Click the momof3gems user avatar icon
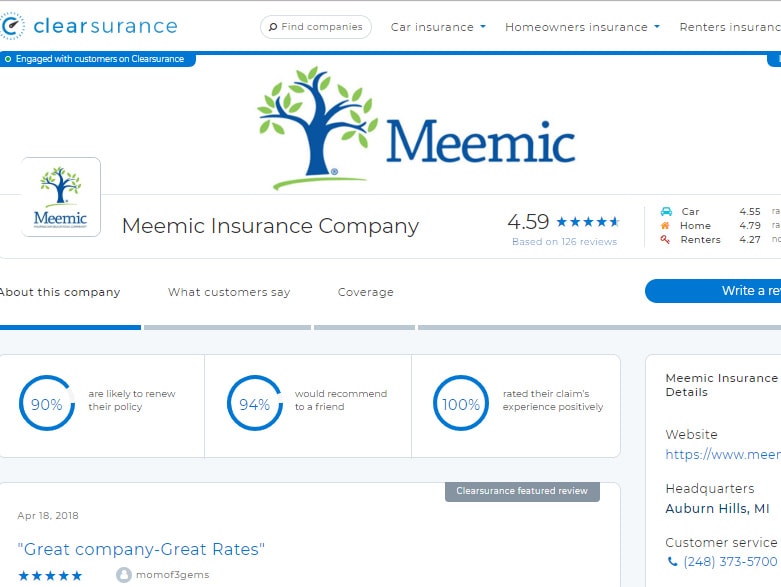Viewport: 781px width, 587px height. [124, 575]
